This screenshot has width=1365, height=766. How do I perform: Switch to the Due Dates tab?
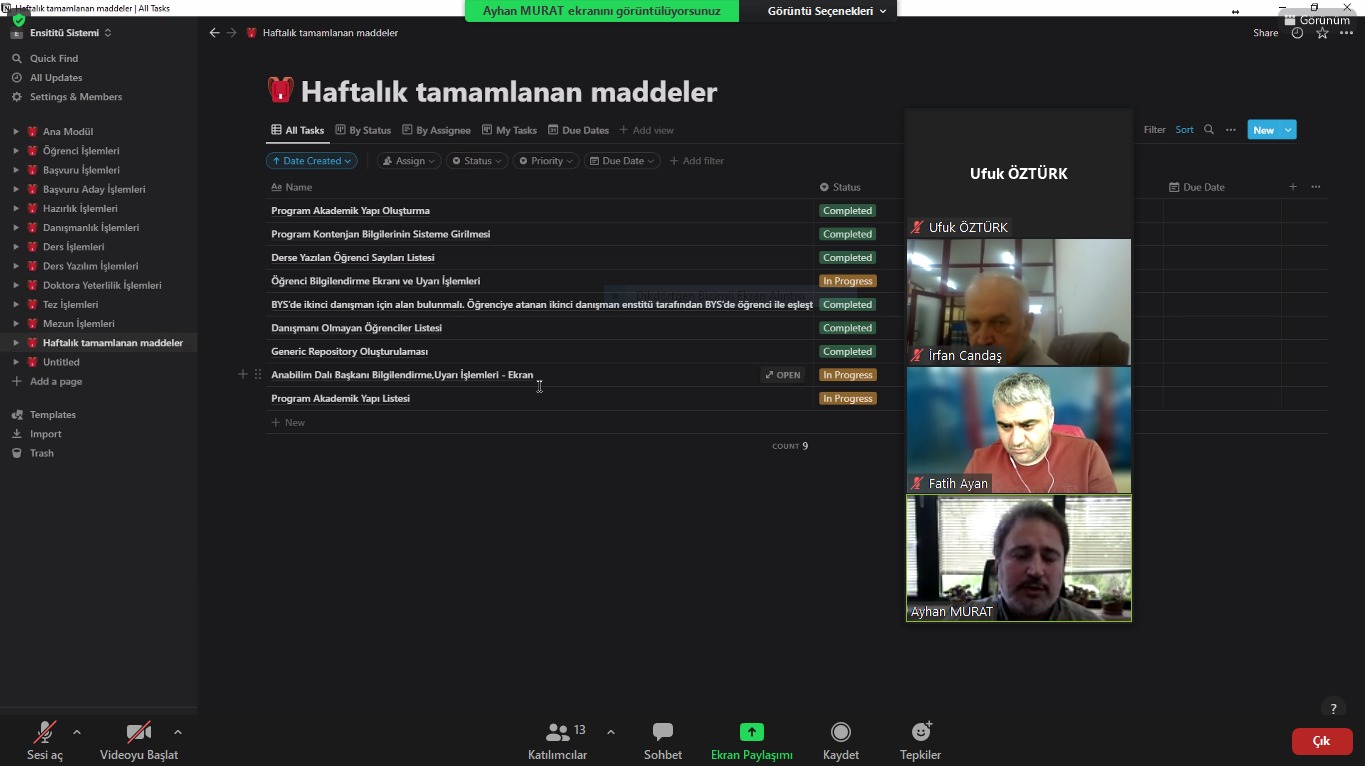(x=578, y=130)
